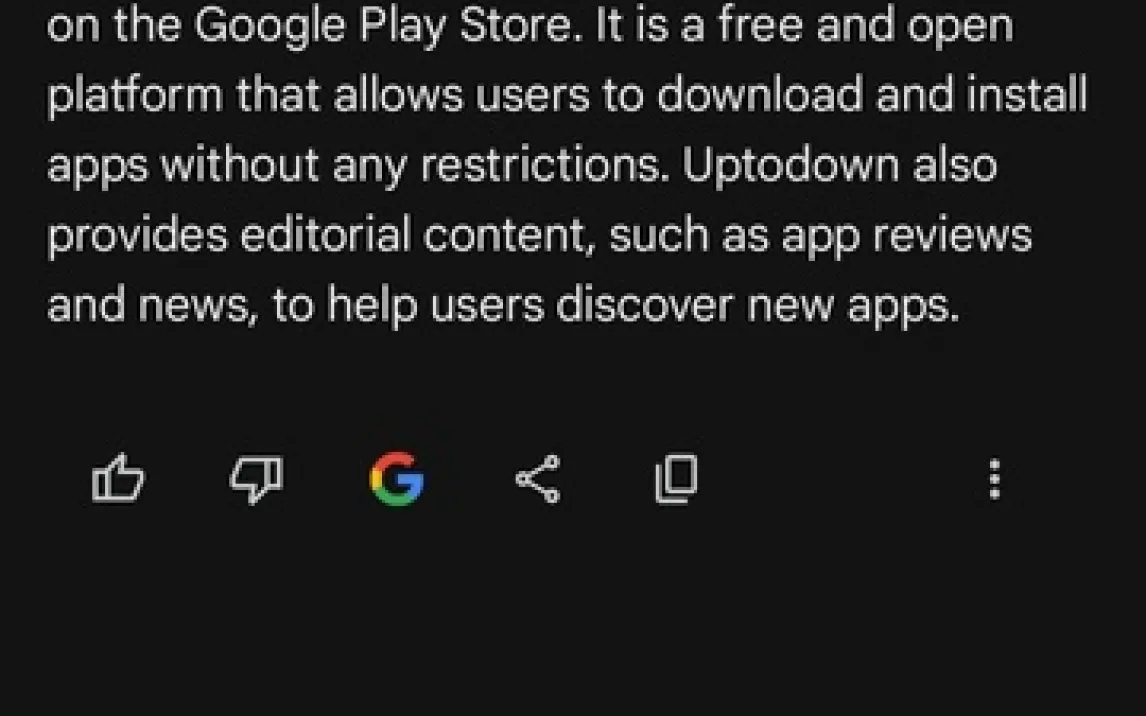The height and width of the screenshot is (716, 1146).
Task: Click the word "platform" in the paragraph
Action: 135,96
